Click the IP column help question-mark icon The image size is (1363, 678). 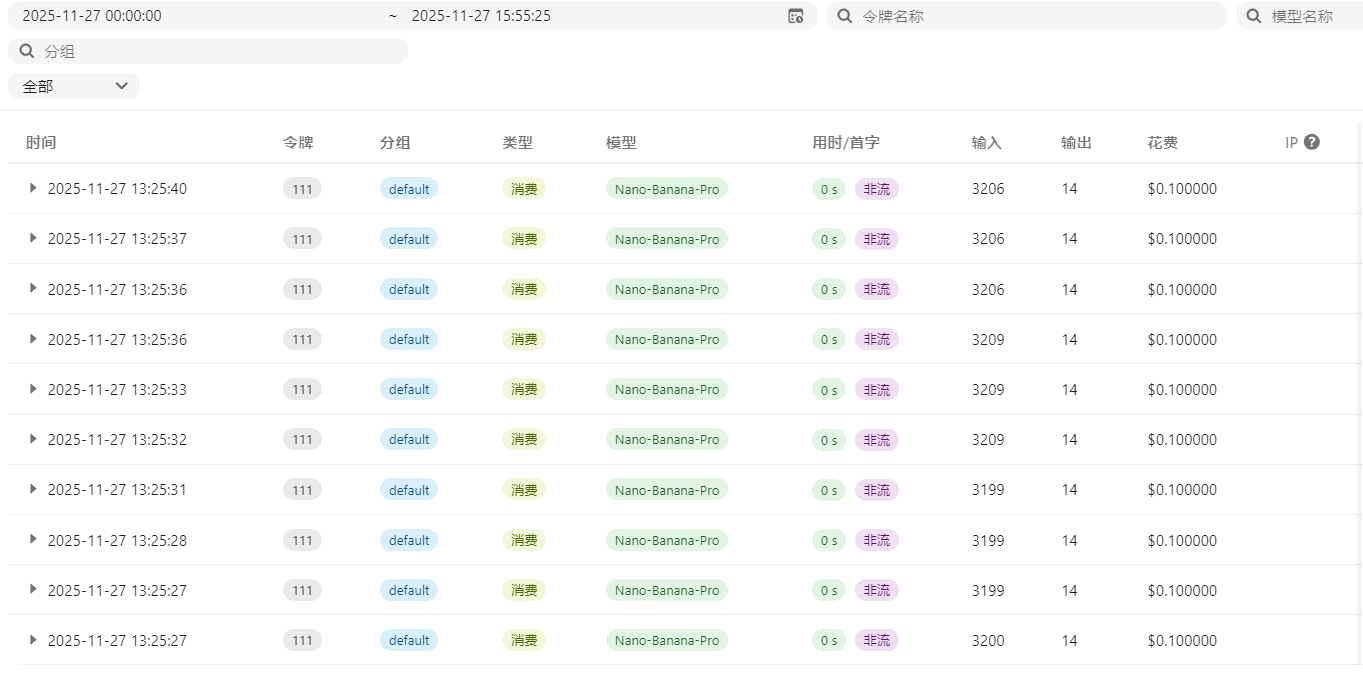point(1312,142)
